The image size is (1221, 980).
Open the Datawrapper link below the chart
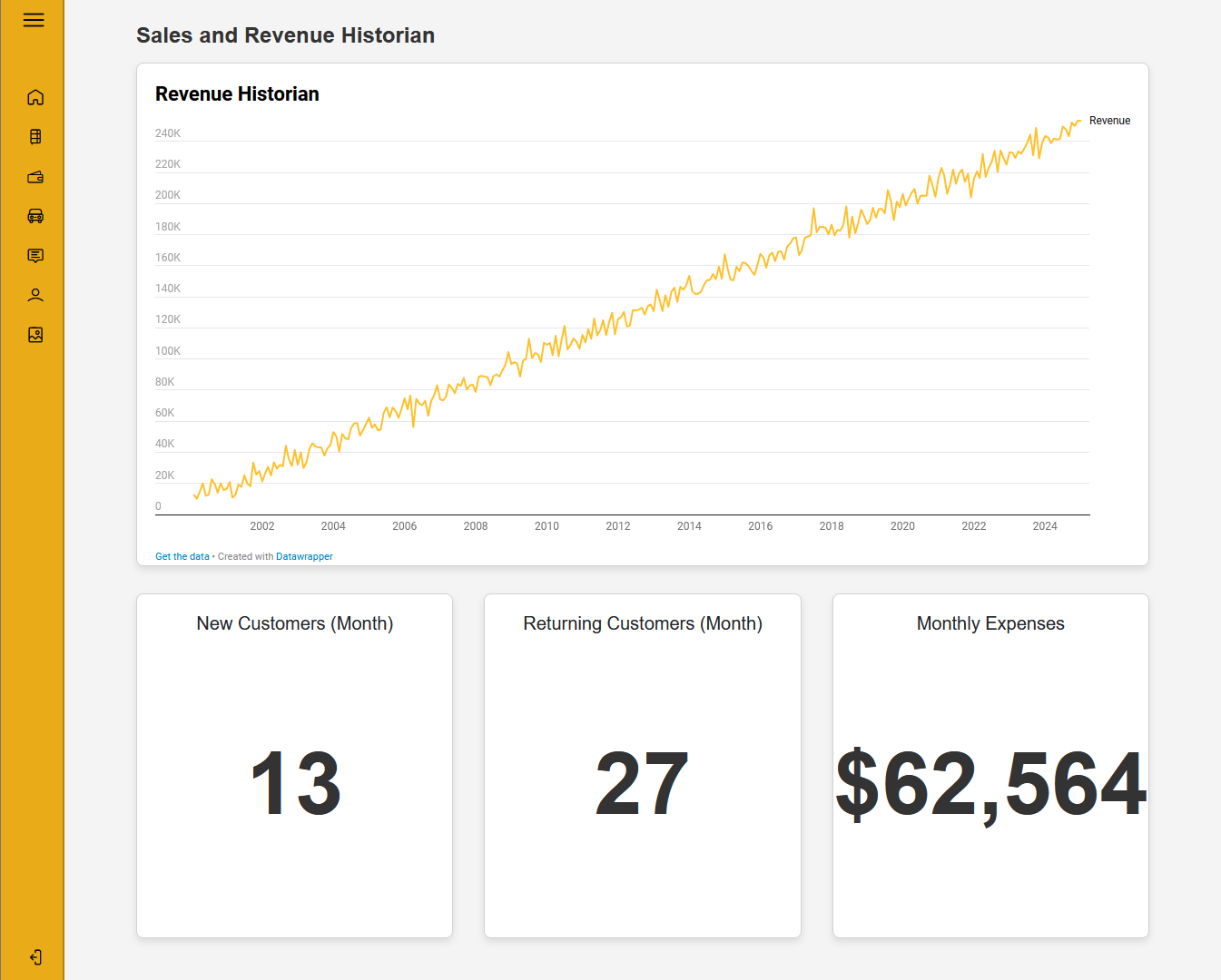pyautogui.click(x=304, y=556)
